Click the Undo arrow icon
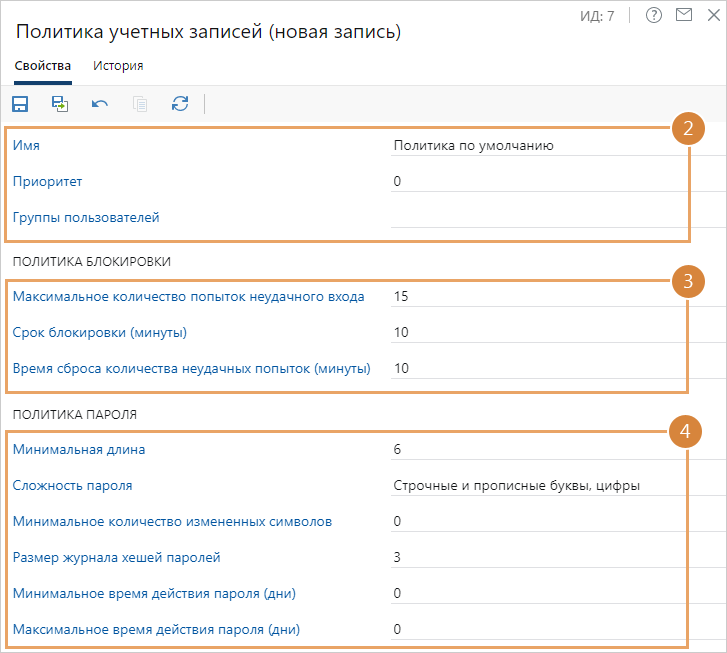Viewport: 727px width, 653px height. [100, 103]
